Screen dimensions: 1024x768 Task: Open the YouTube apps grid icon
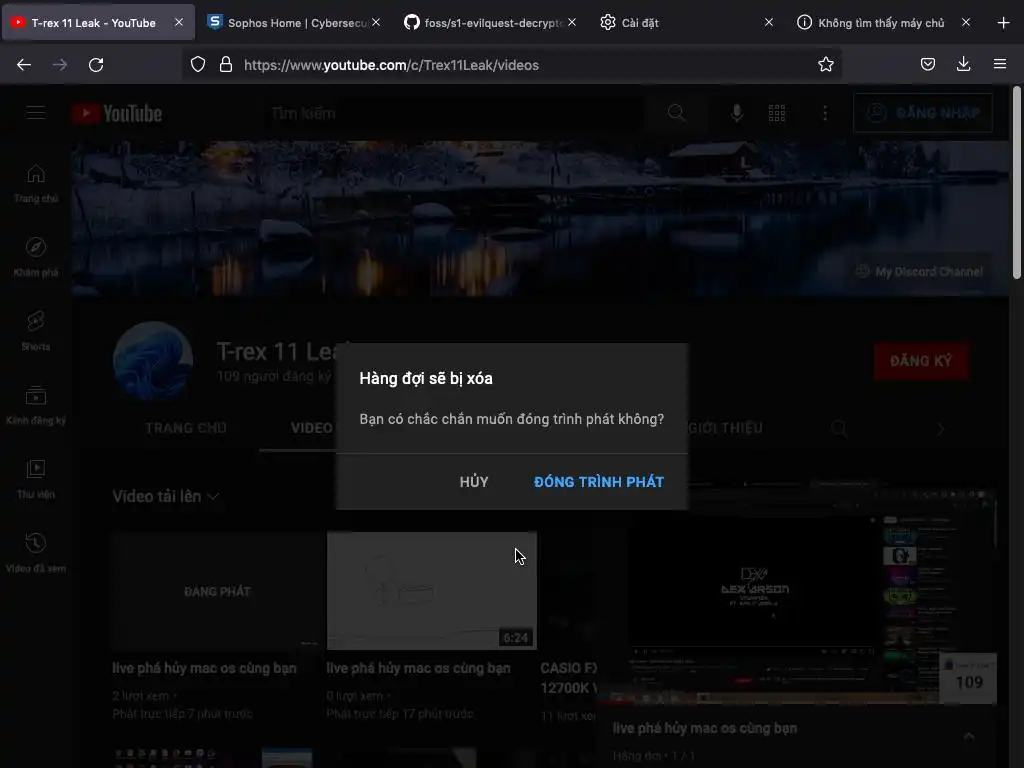pos(776,113)
